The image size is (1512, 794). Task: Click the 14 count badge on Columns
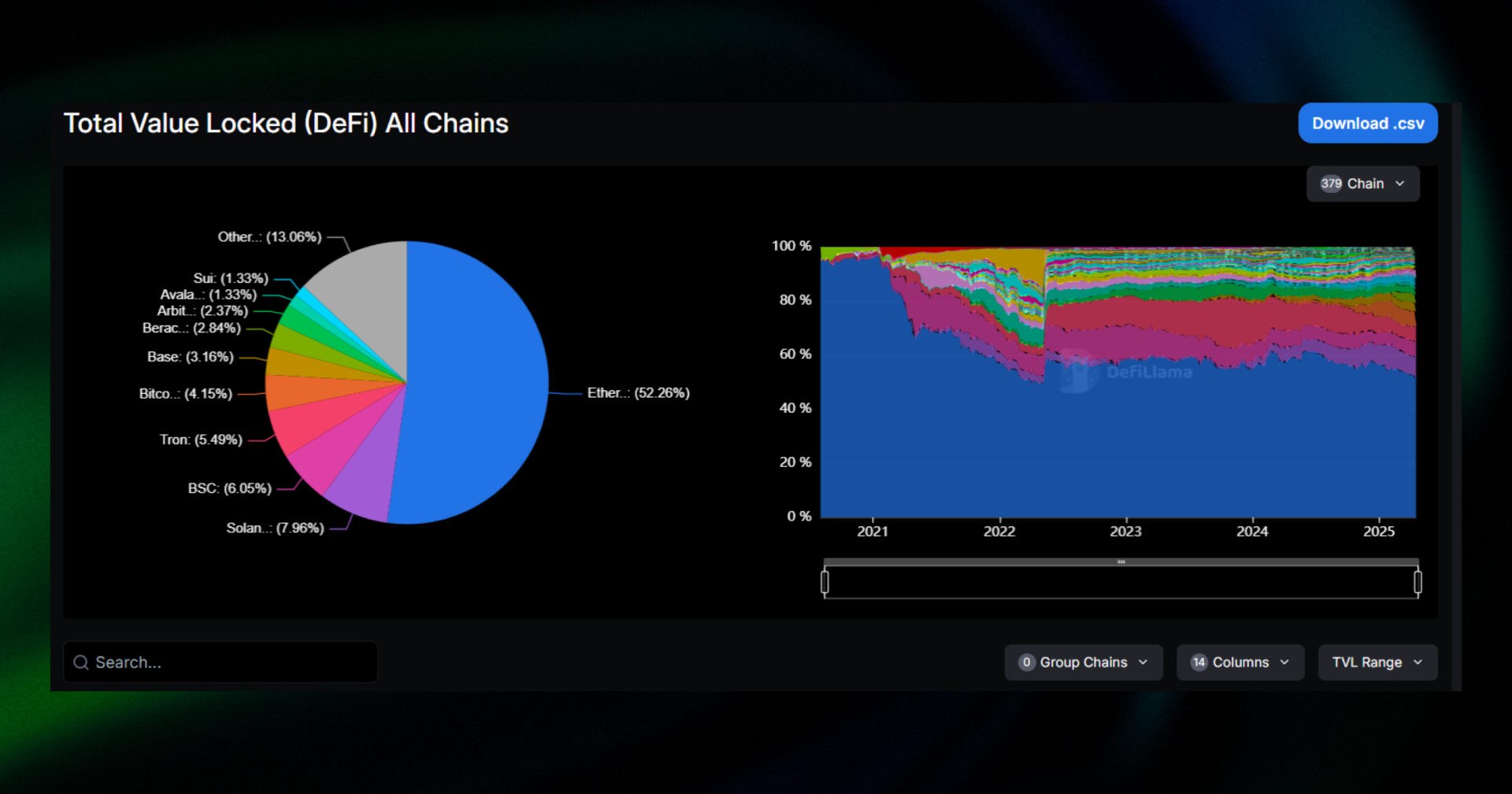pyautogui.click(x=1199, y=662)
